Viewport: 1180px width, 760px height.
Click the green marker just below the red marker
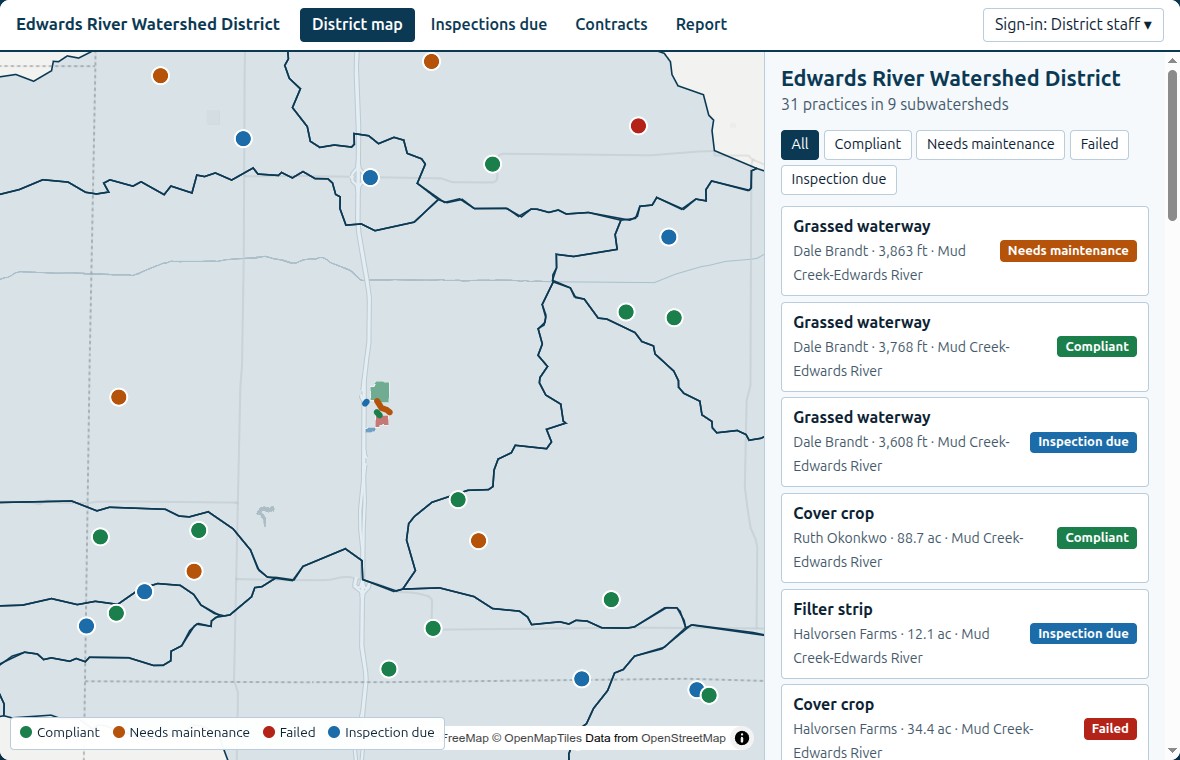[x=492, y=164]
